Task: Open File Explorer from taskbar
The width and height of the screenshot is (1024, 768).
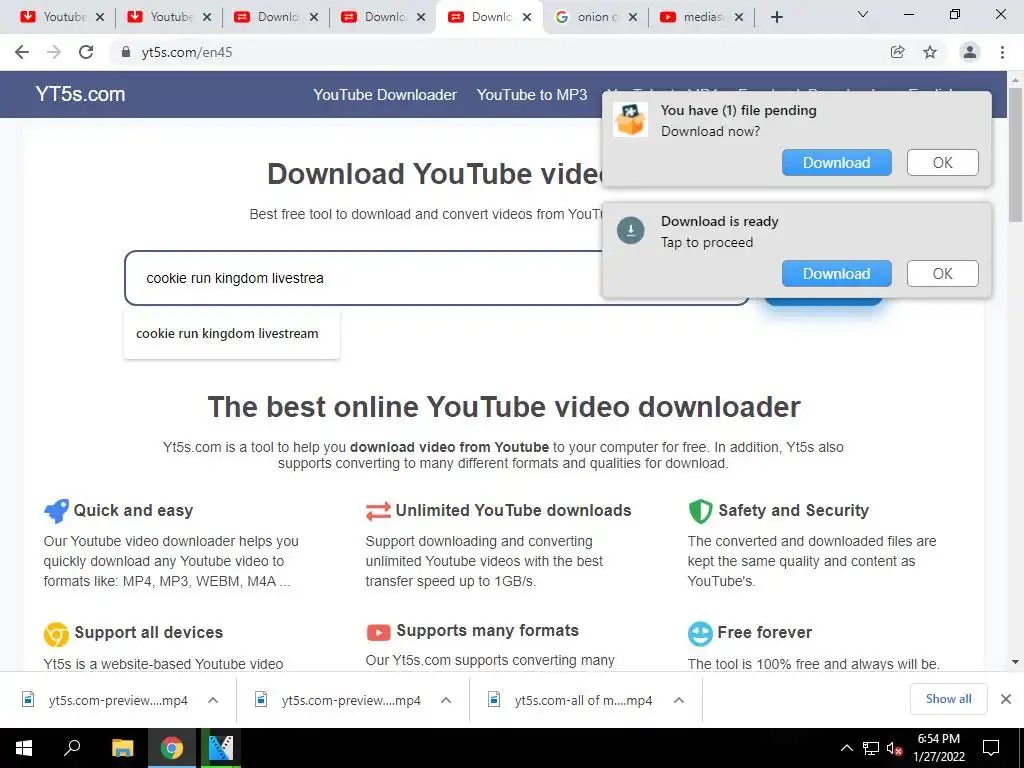Action: click(x=122, y=748)
